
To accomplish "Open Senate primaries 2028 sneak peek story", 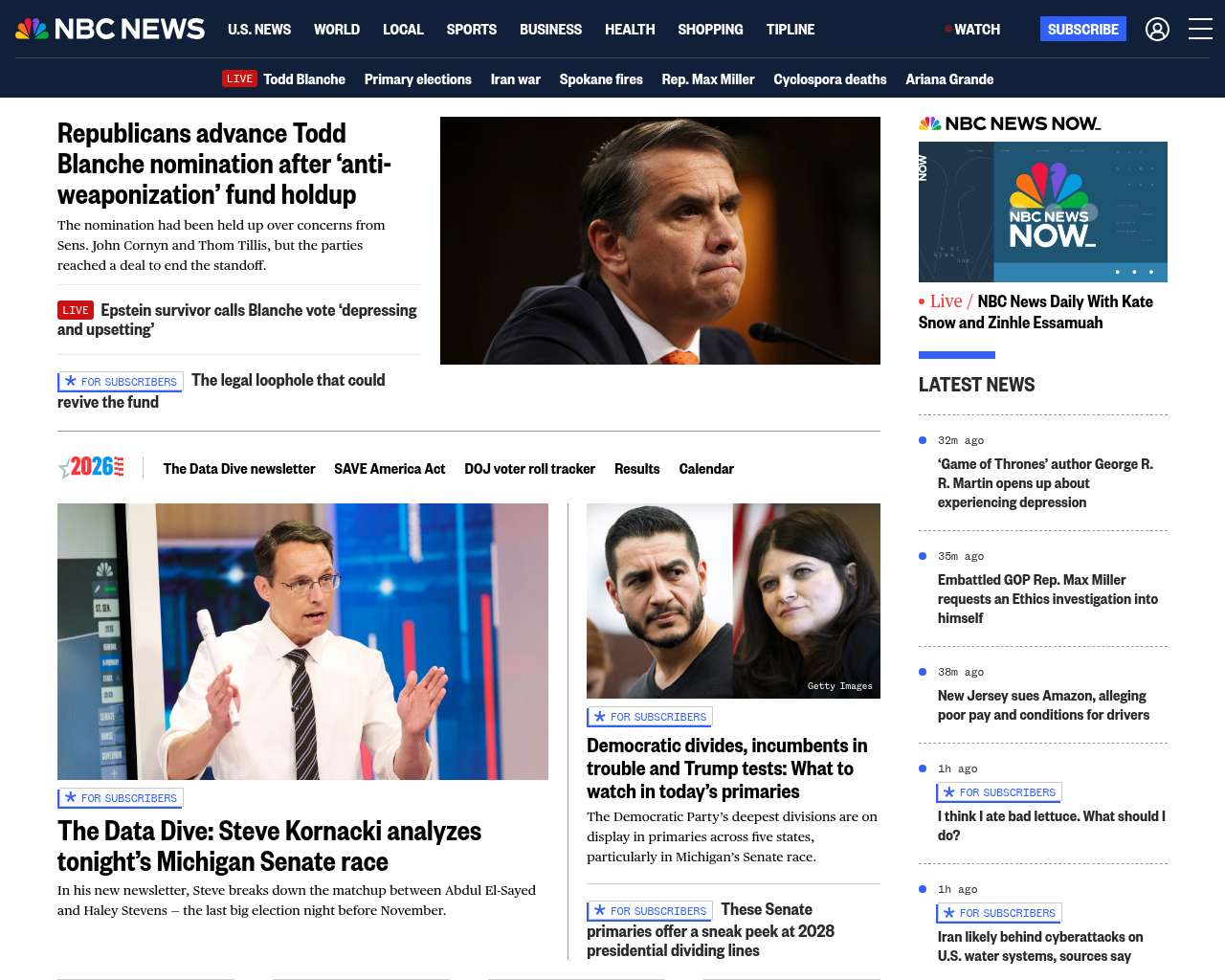I will click(710, 930).
